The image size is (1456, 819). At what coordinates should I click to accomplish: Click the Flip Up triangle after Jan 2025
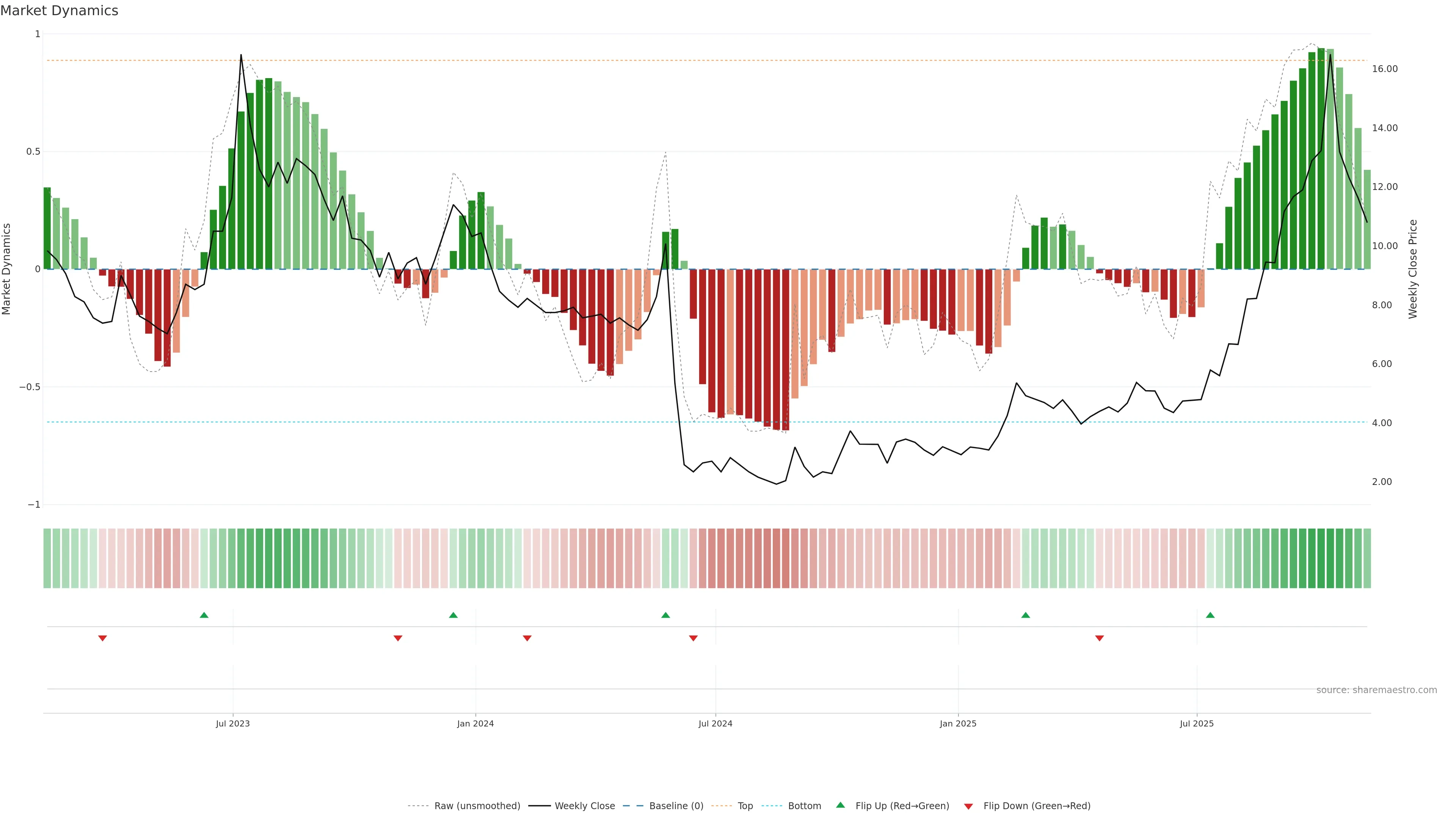(1025, 615)
